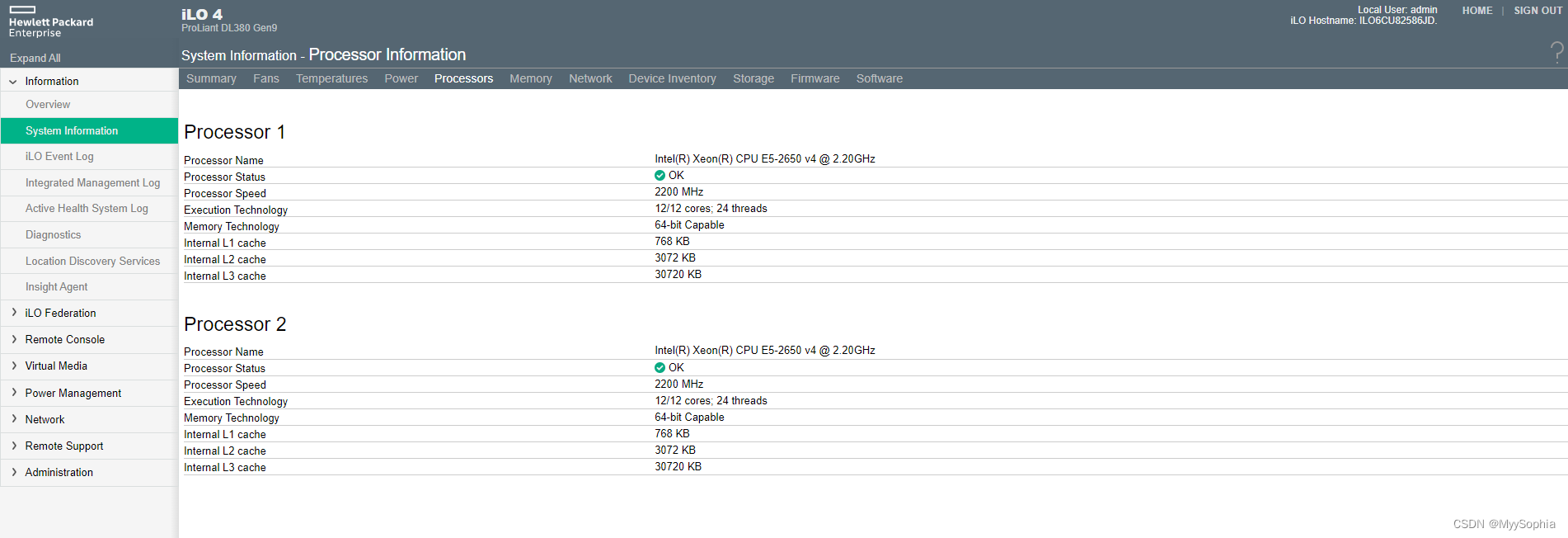
Task: Open the Network tab in top bar
Action: (590, 78)
